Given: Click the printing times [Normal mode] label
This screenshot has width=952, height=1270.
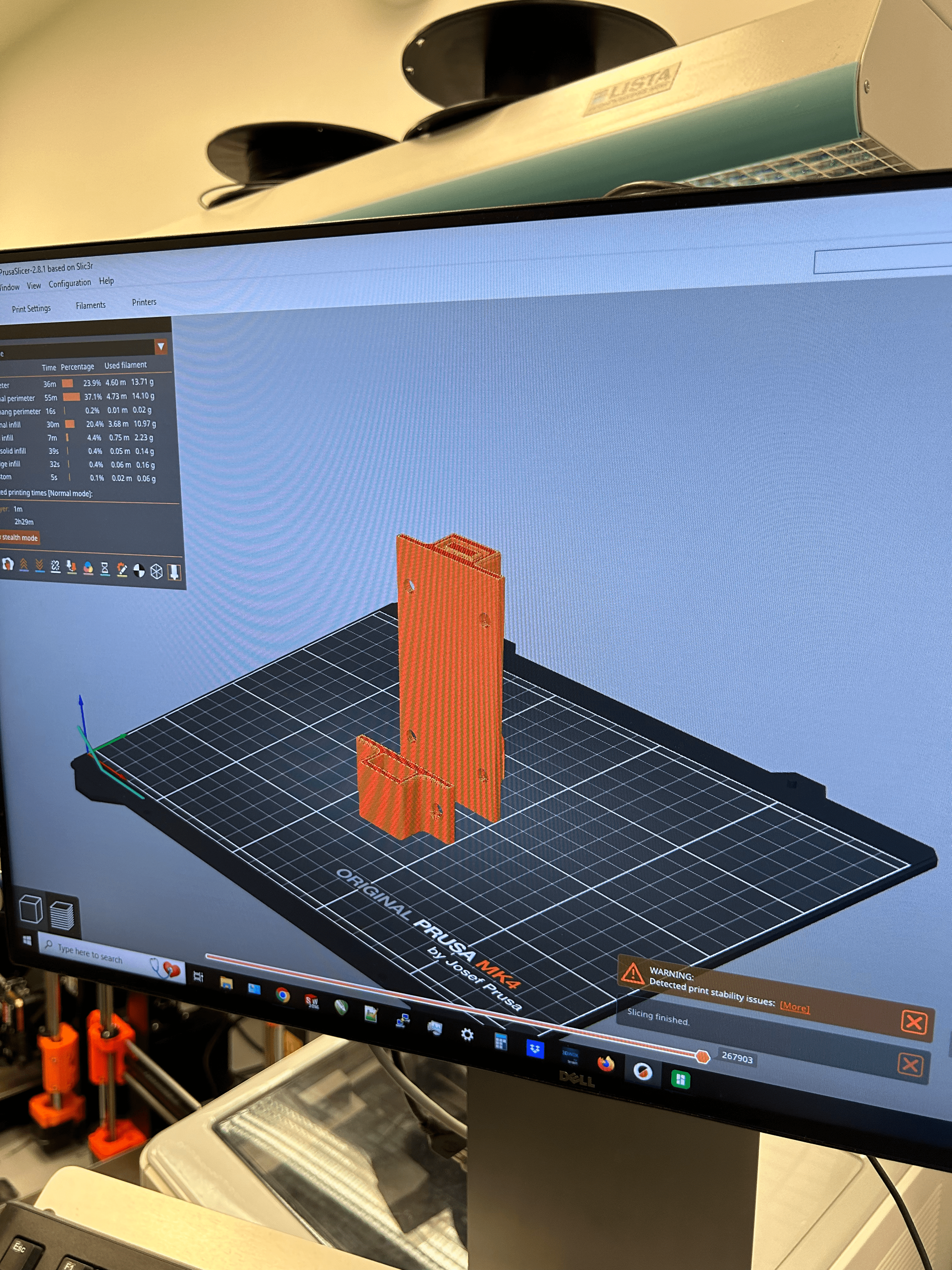Looking at the screenshot, I should (x=47, y=493).
